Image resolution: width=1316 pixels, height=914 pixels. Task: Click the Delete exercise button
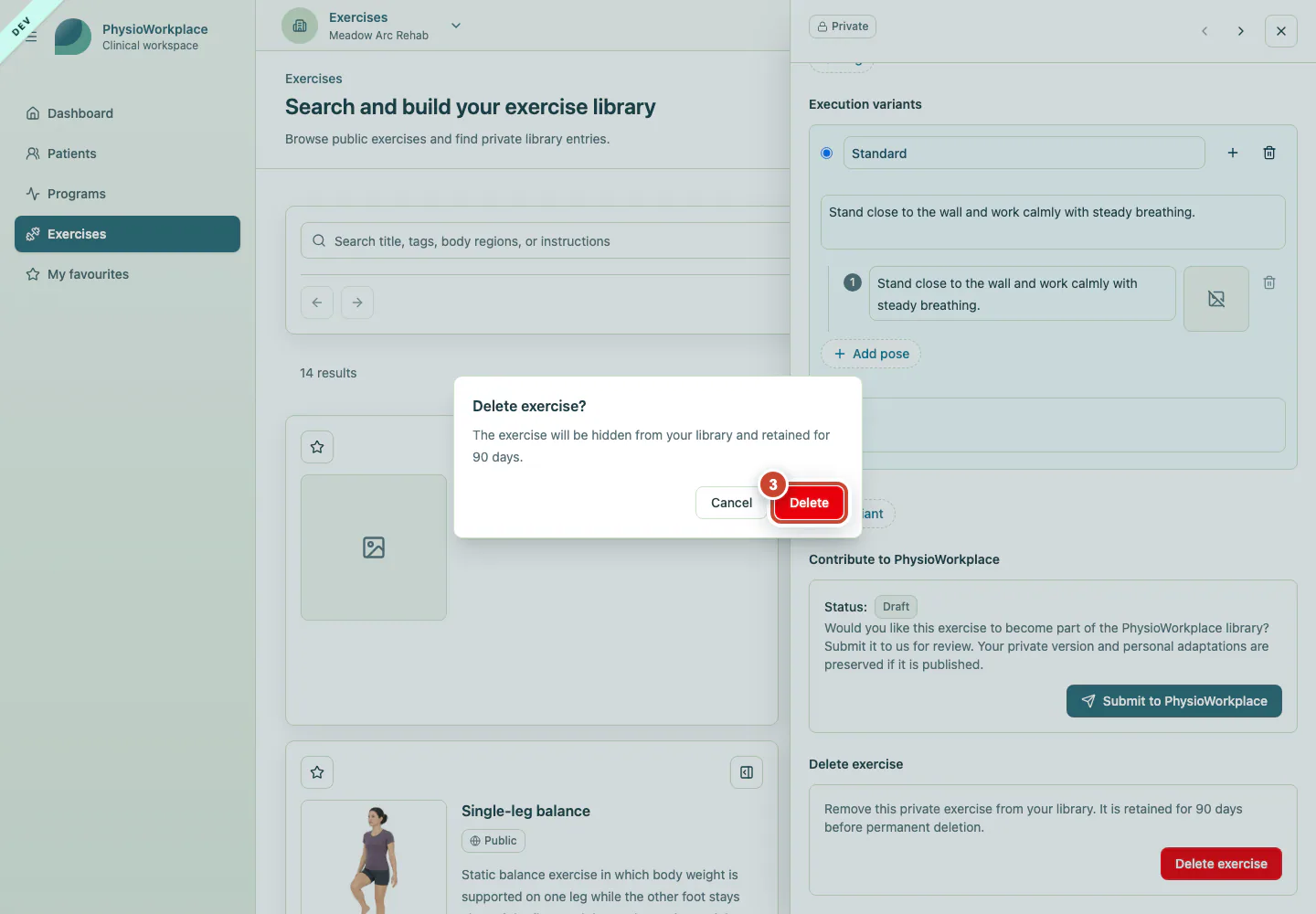1221,864
